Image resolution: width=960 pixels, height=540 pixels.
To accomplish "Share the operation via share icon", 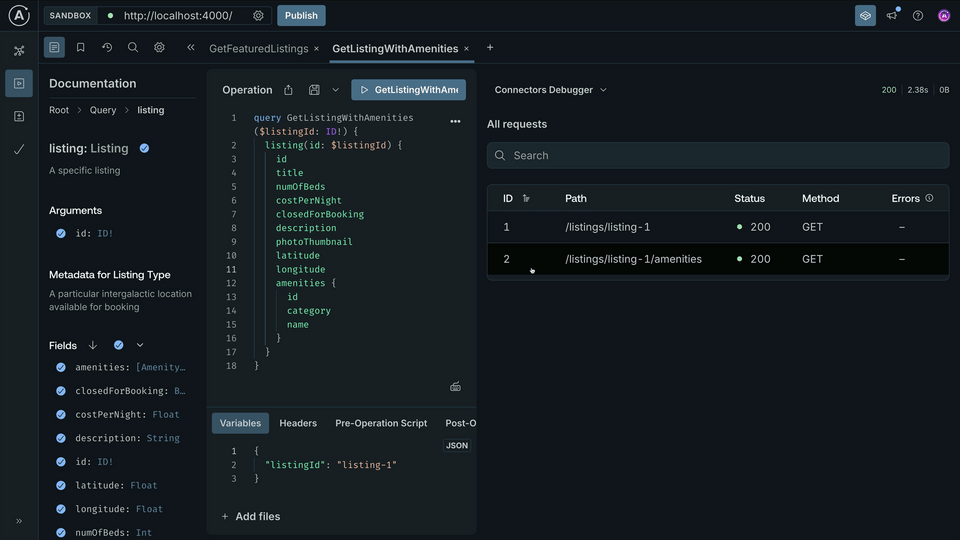I will (x=288, y=90).
